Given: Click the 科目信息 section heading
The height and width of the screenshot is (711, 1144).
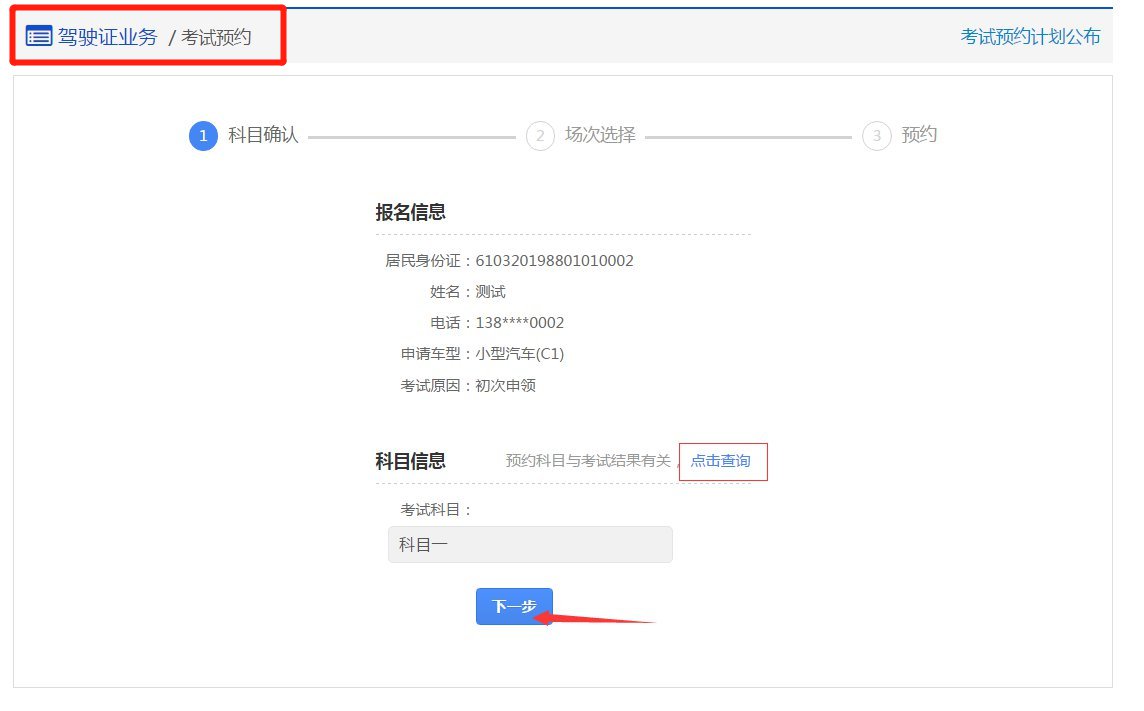Looking at the screenshot, I should [410, 461].
